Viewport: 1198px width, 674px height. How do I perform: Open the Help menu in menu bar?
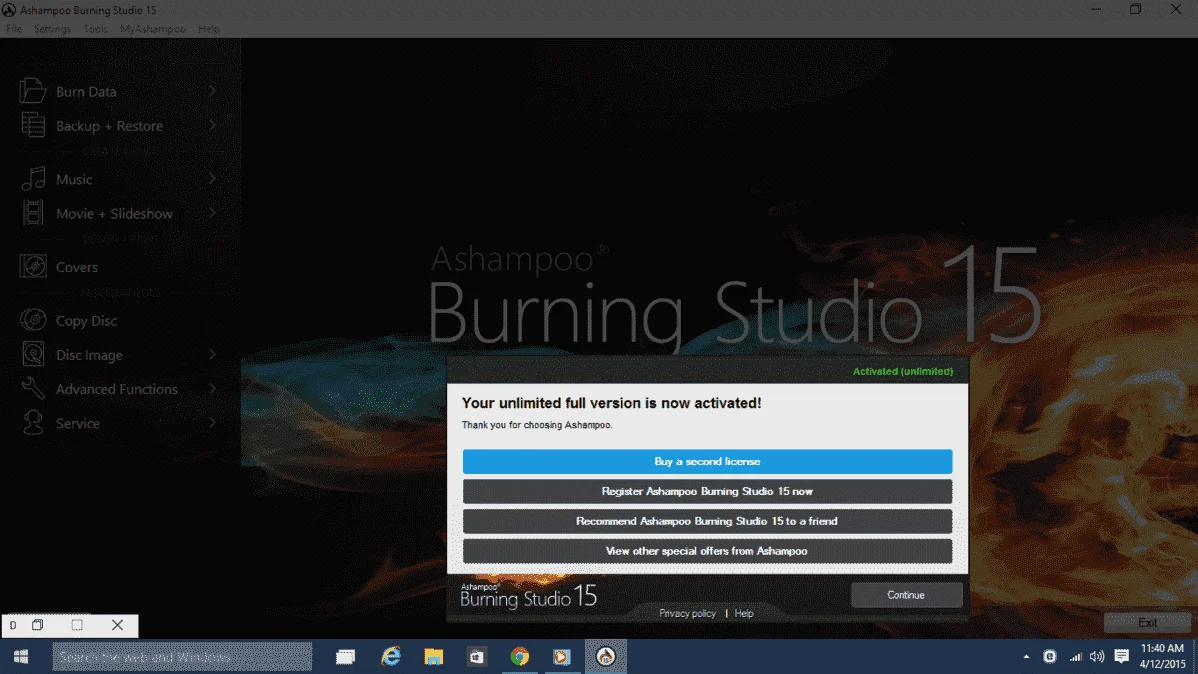point(209,29)
